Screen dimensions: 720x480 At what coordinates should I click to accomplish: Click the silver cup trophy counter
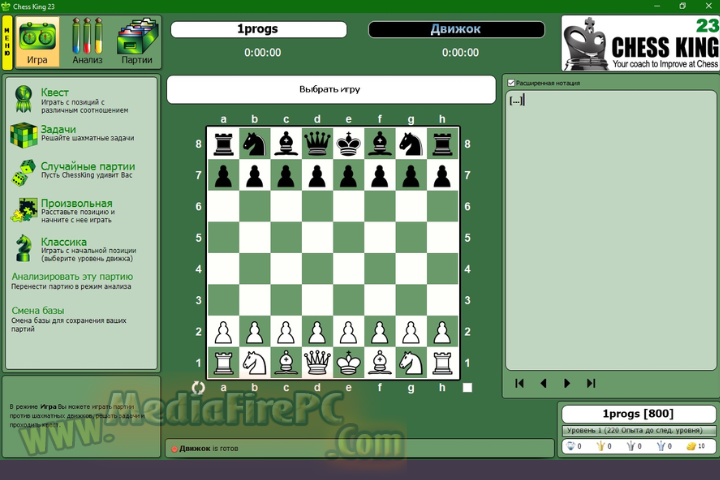pos(630,446)
